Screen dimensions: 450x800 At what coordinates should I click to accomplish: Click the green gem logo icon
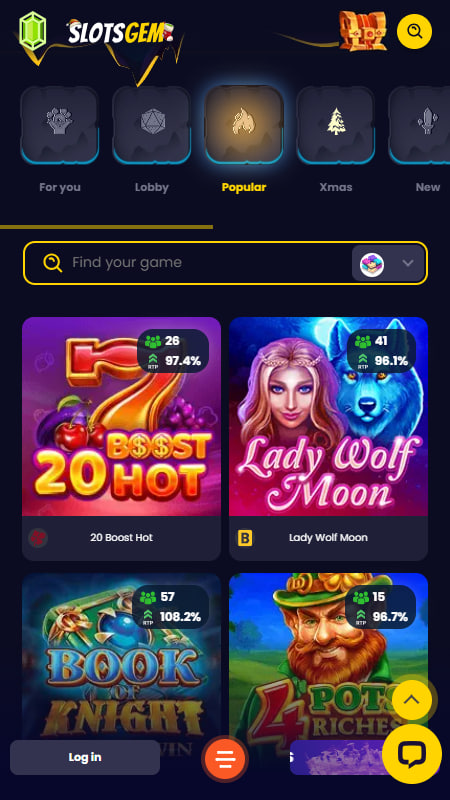[33, 32]
